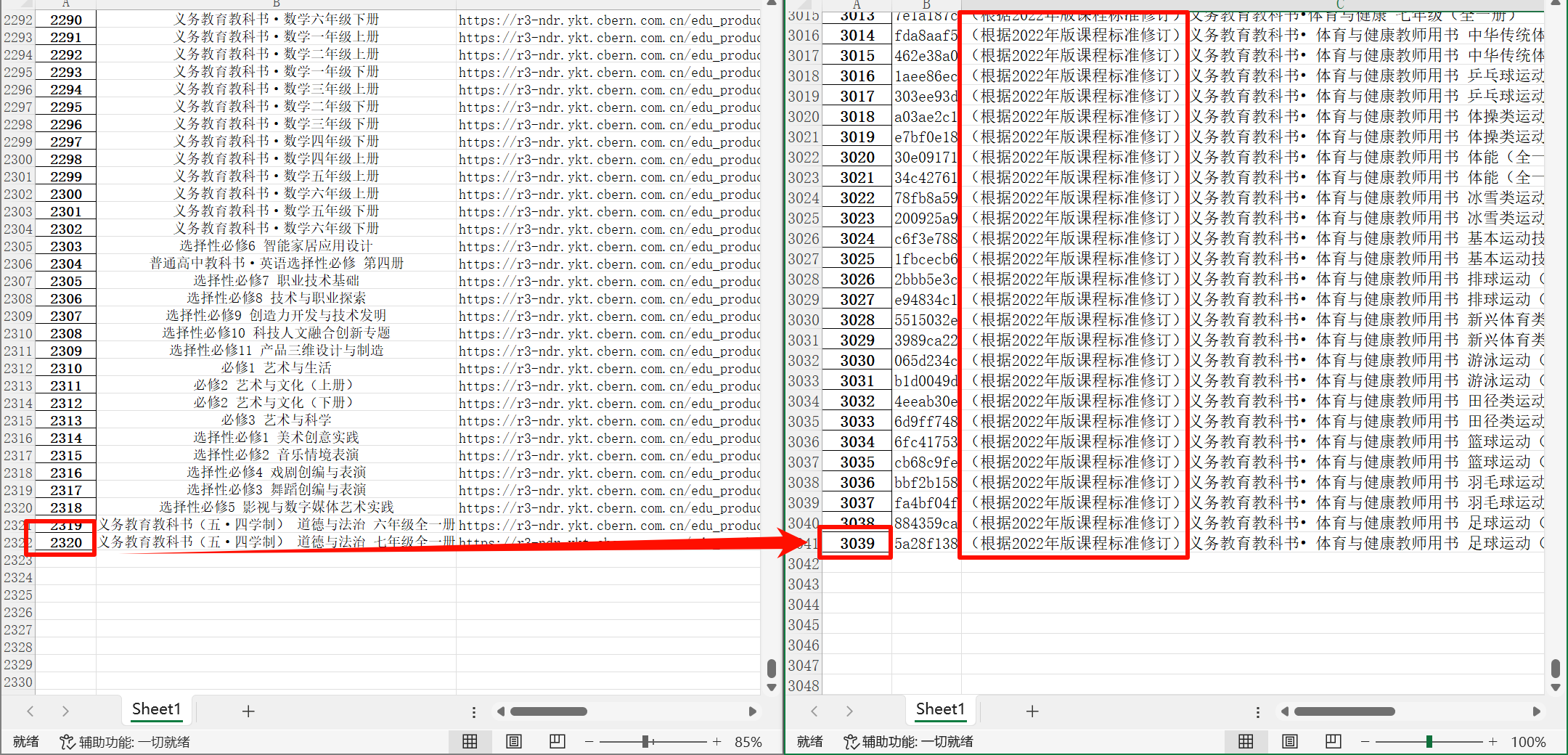This screenshot has height=755, width=1568.
Task: Select cell 4eeab30e in right window
Action: pyautogui.click(x=926, y=401)
